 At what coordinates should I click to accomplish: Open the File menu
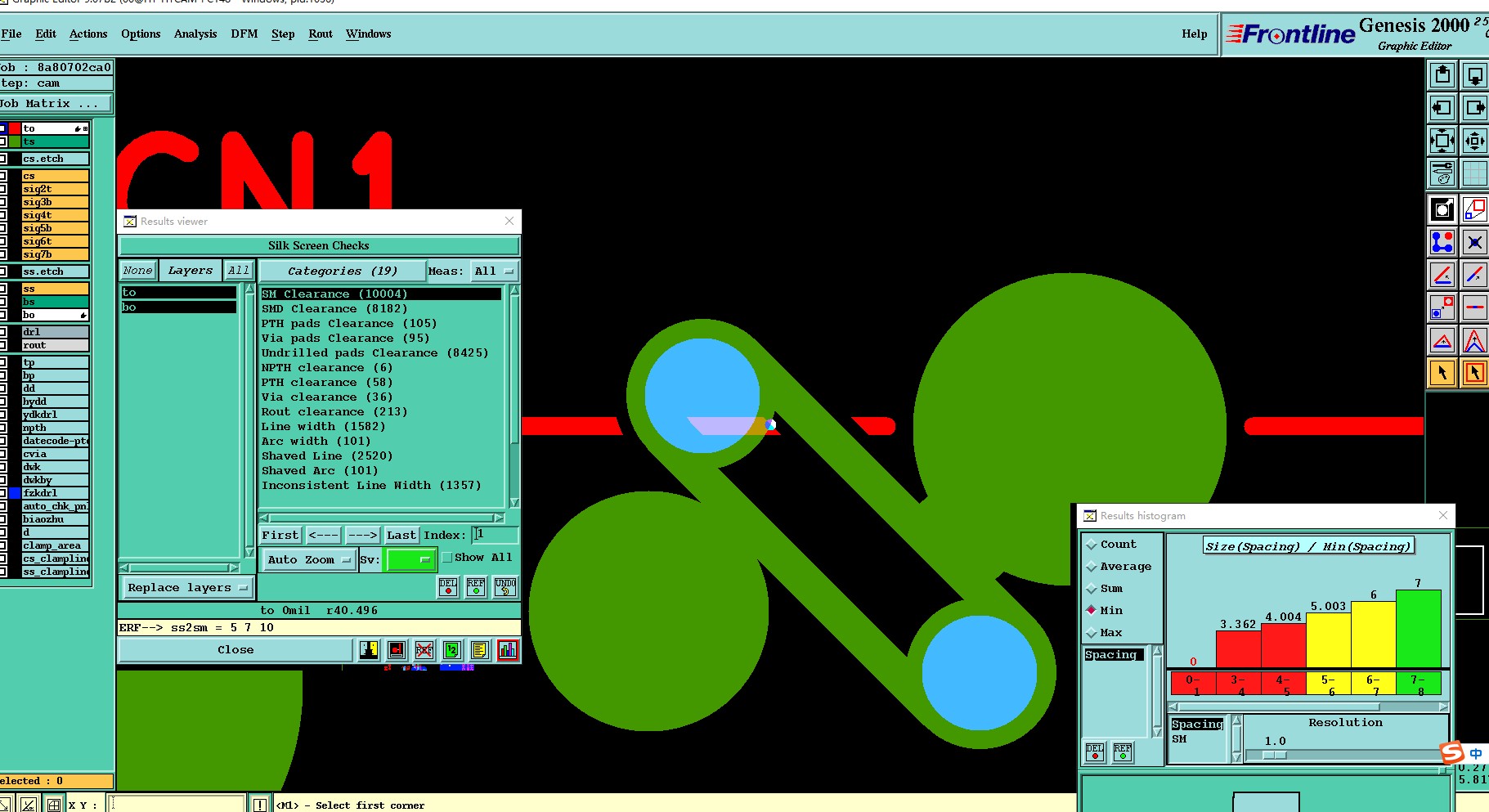click(11, 34)
